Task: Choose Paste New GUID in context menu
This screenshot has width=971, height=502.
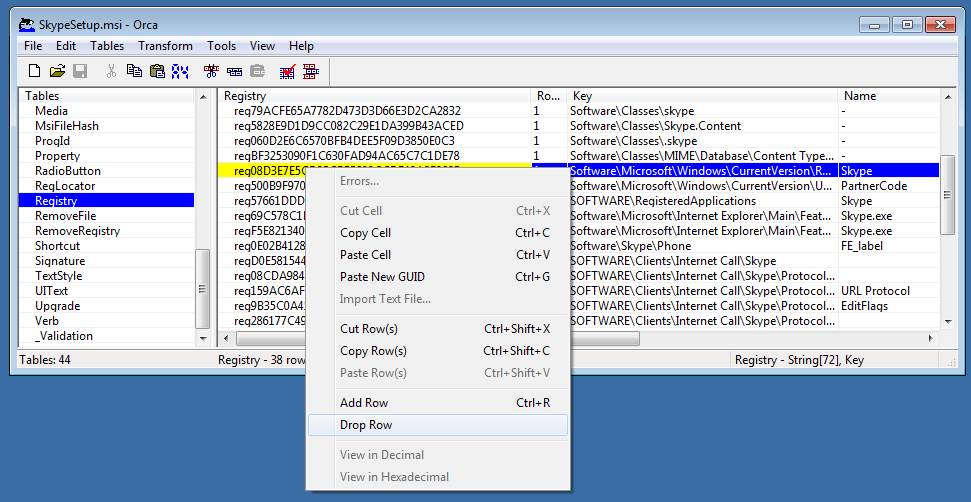Action: 438,277
